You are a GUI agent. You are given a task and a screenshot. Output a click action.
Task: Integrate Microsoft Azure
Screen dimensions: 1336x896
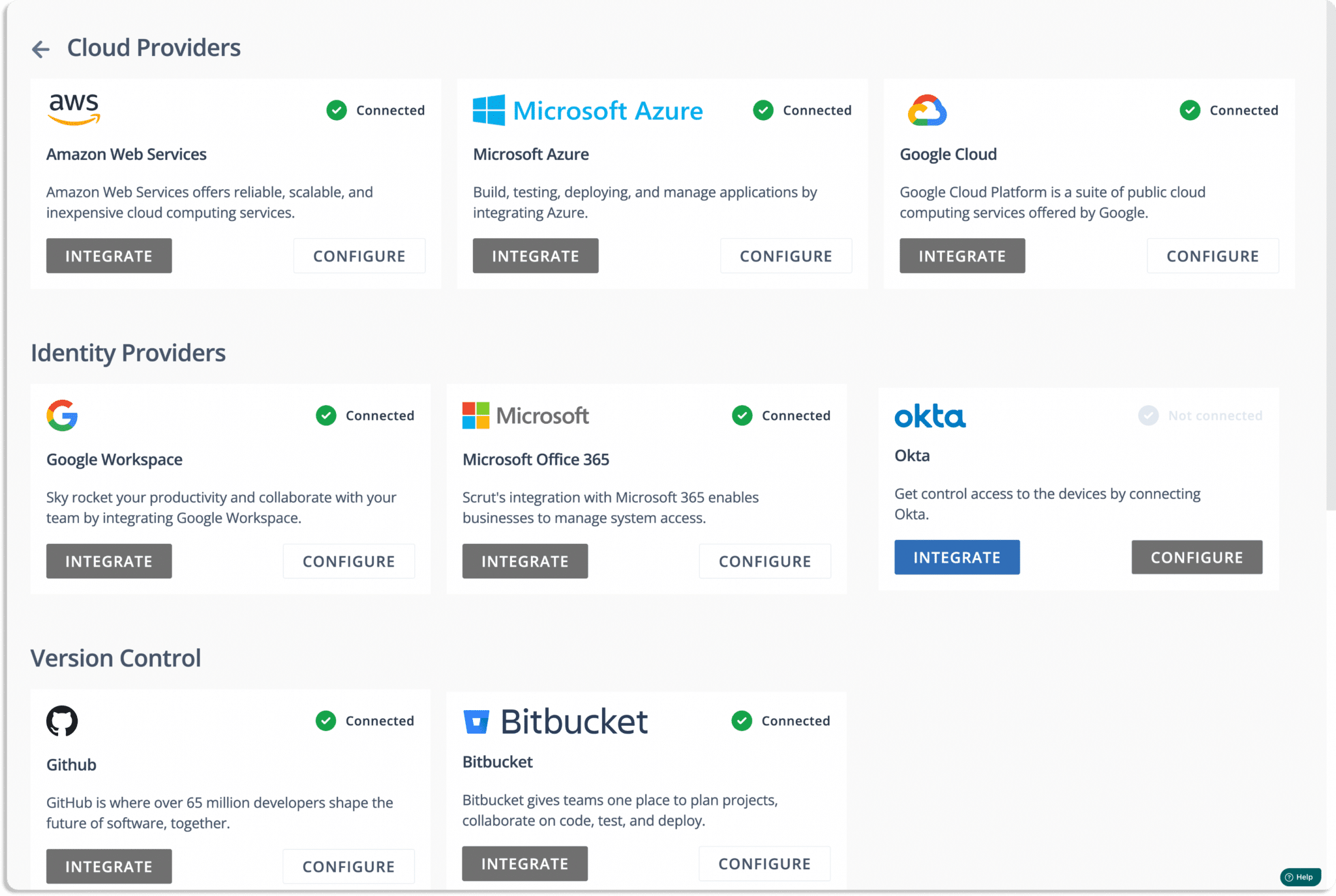[x=536, y=256]
